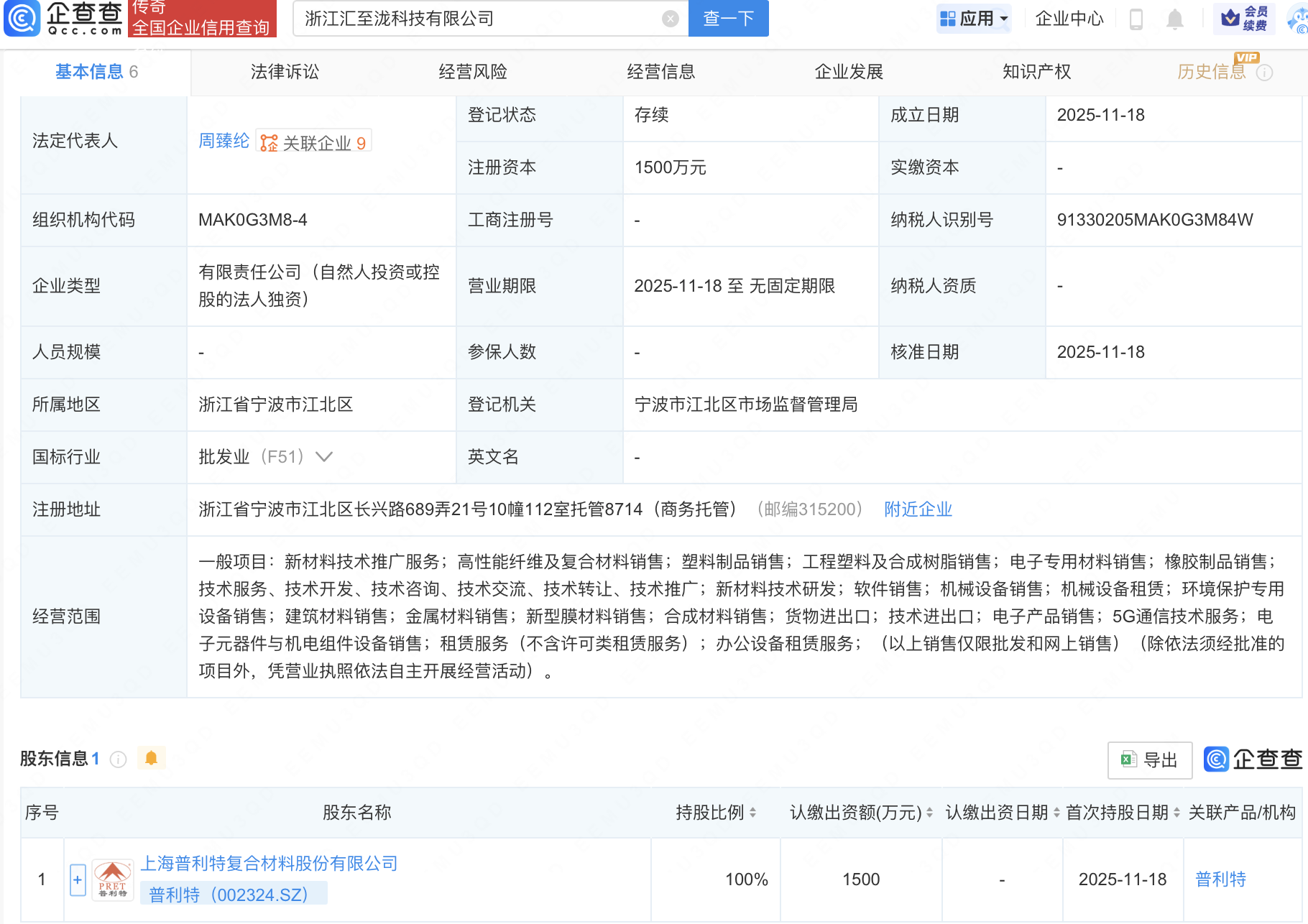Expand the shareholder row plus button

click(x=78, y=879)
